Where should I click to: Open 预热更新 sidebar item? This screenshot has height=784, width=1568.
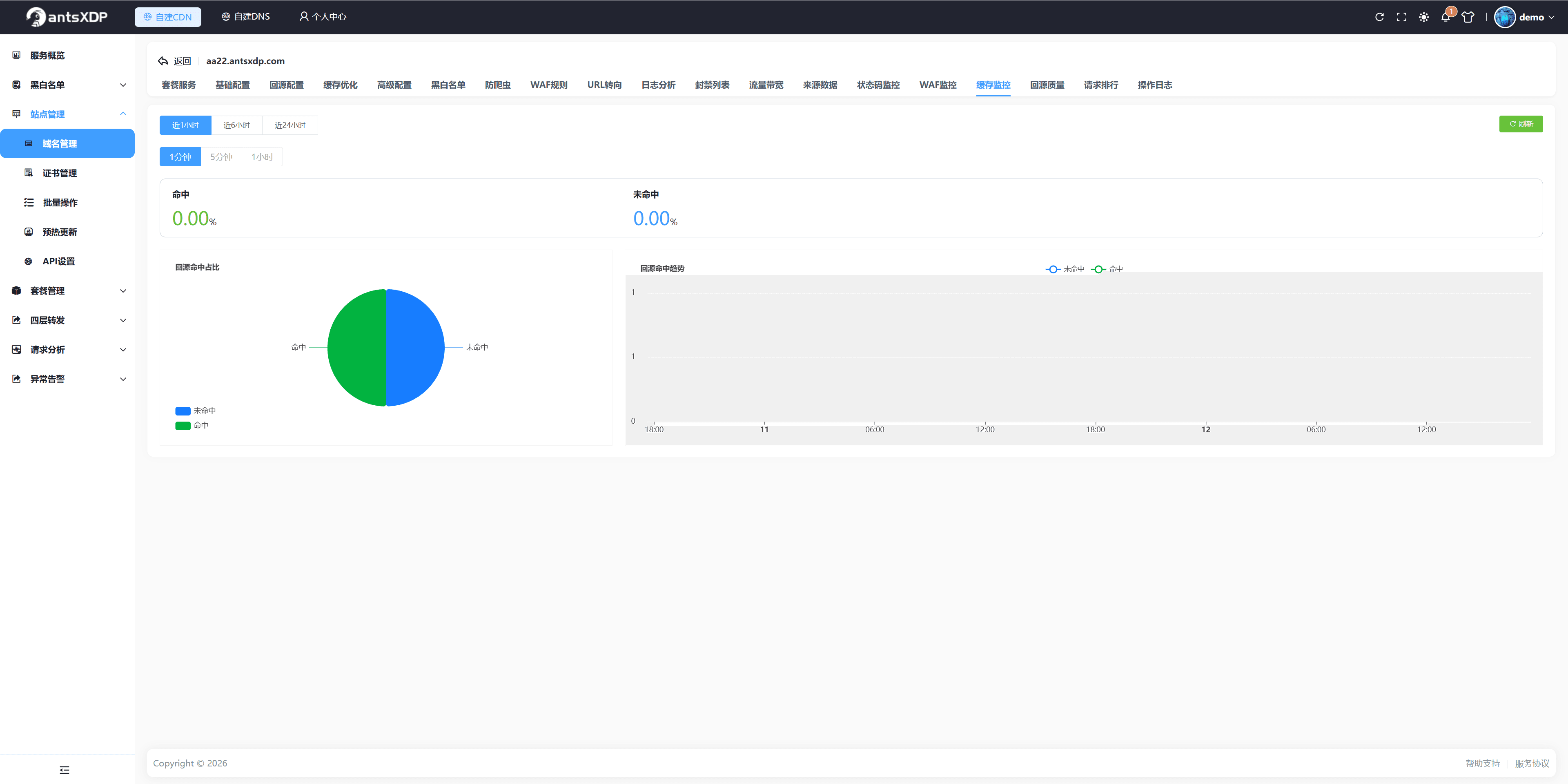(x=67, y=232)
